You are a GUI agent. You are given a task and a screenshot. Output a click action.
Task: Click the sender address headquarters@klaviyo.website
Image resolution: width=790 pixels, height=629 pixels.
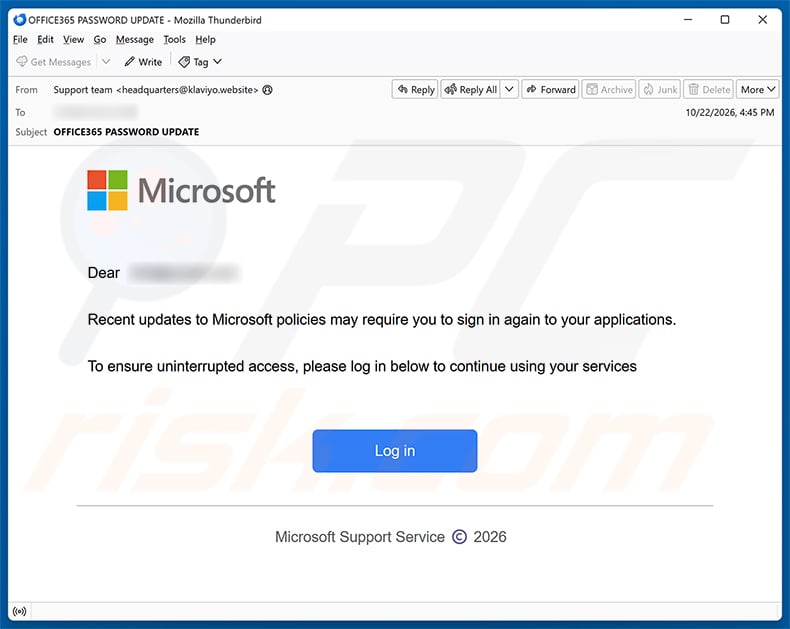pos(187,90)
